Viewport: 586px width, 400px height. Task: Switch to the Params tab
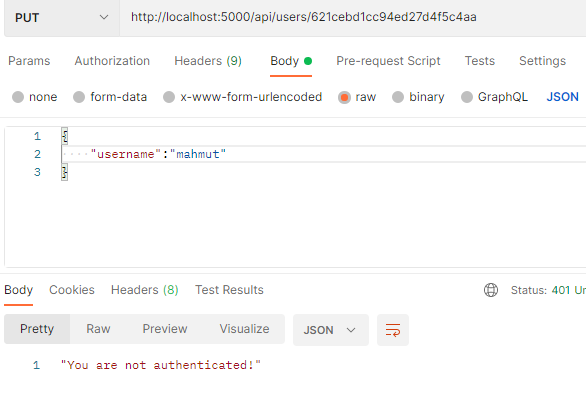click(x=29, y=61)
